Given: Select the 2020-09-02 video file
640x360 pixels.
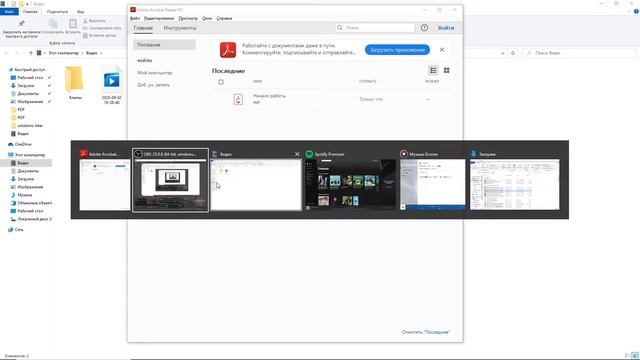Looking at the screenshot, I should pyautogui.click(x=111, y=85).
